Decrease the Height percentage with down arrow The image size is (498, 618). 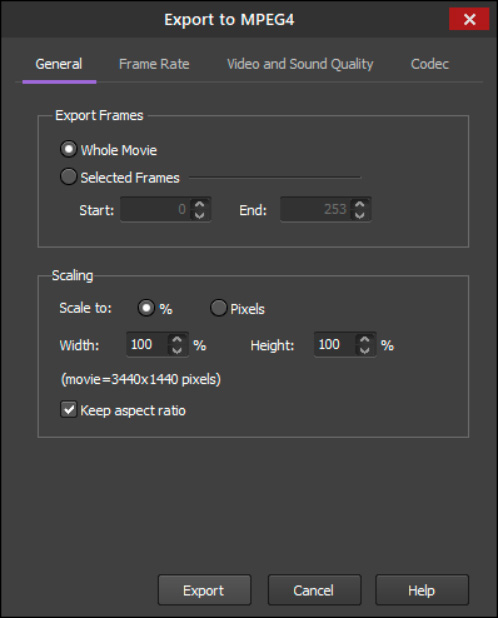[365, 350]
